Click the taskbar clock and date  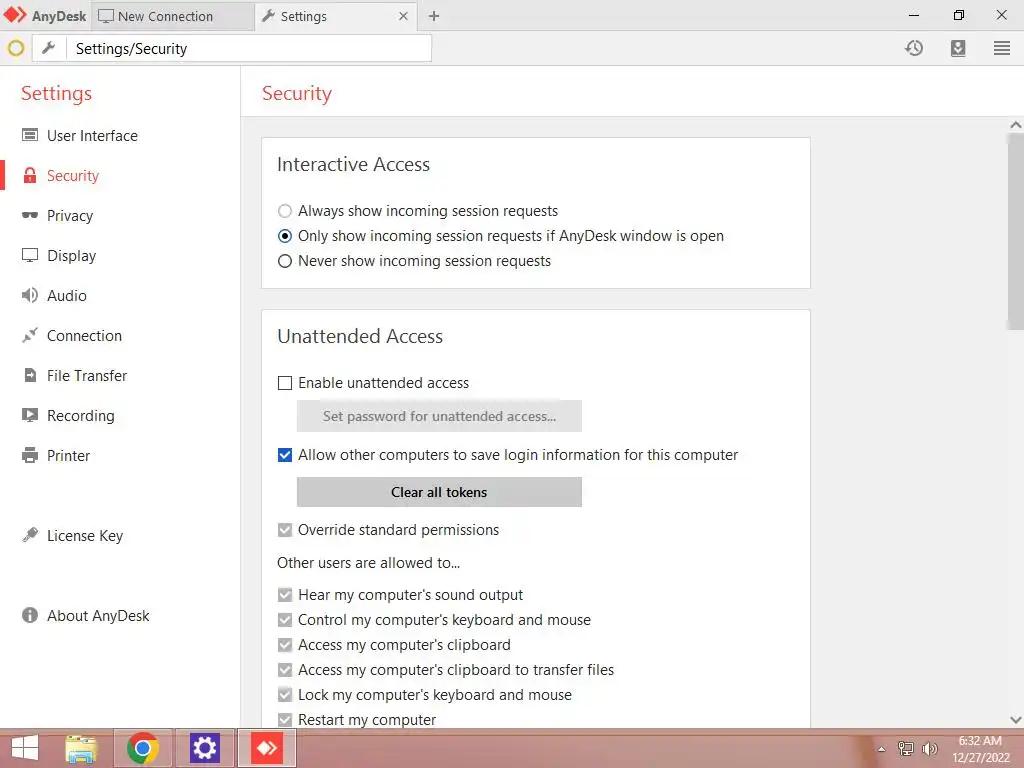click(x=980, y=749)
